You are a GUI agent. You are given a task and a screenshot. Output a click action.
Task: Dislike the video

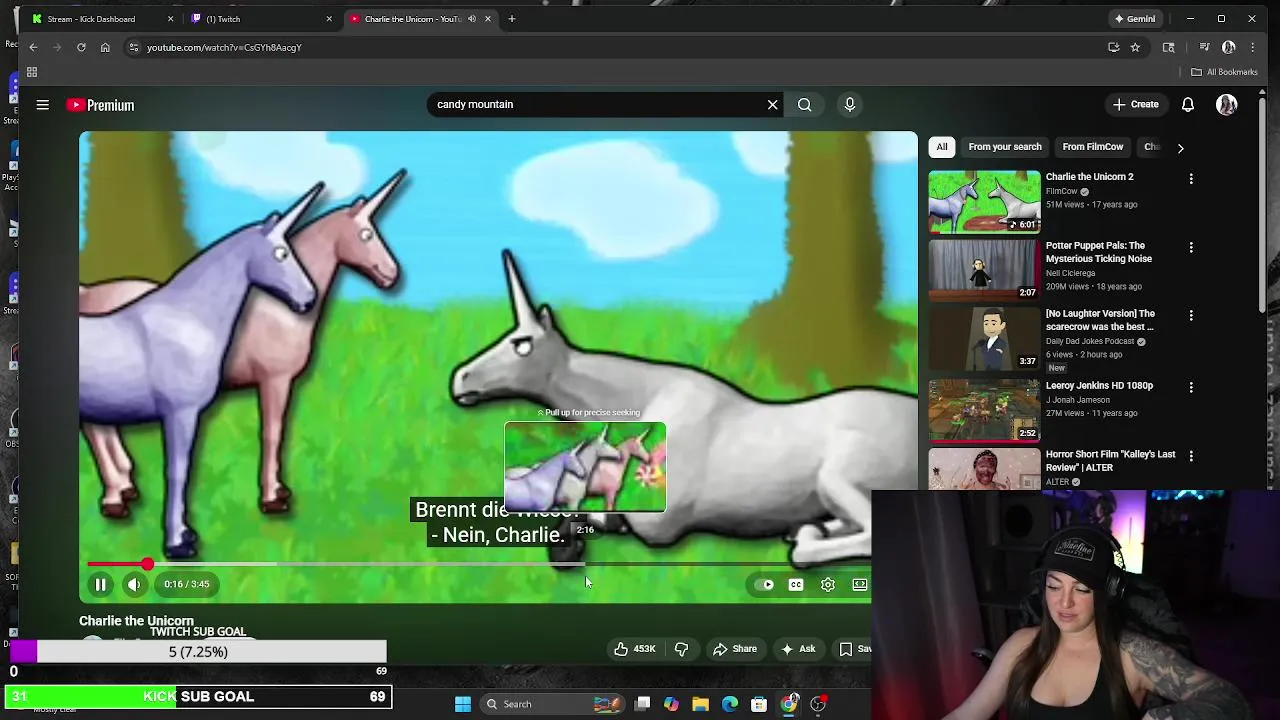pyautogui.click(x=681, y=649)
